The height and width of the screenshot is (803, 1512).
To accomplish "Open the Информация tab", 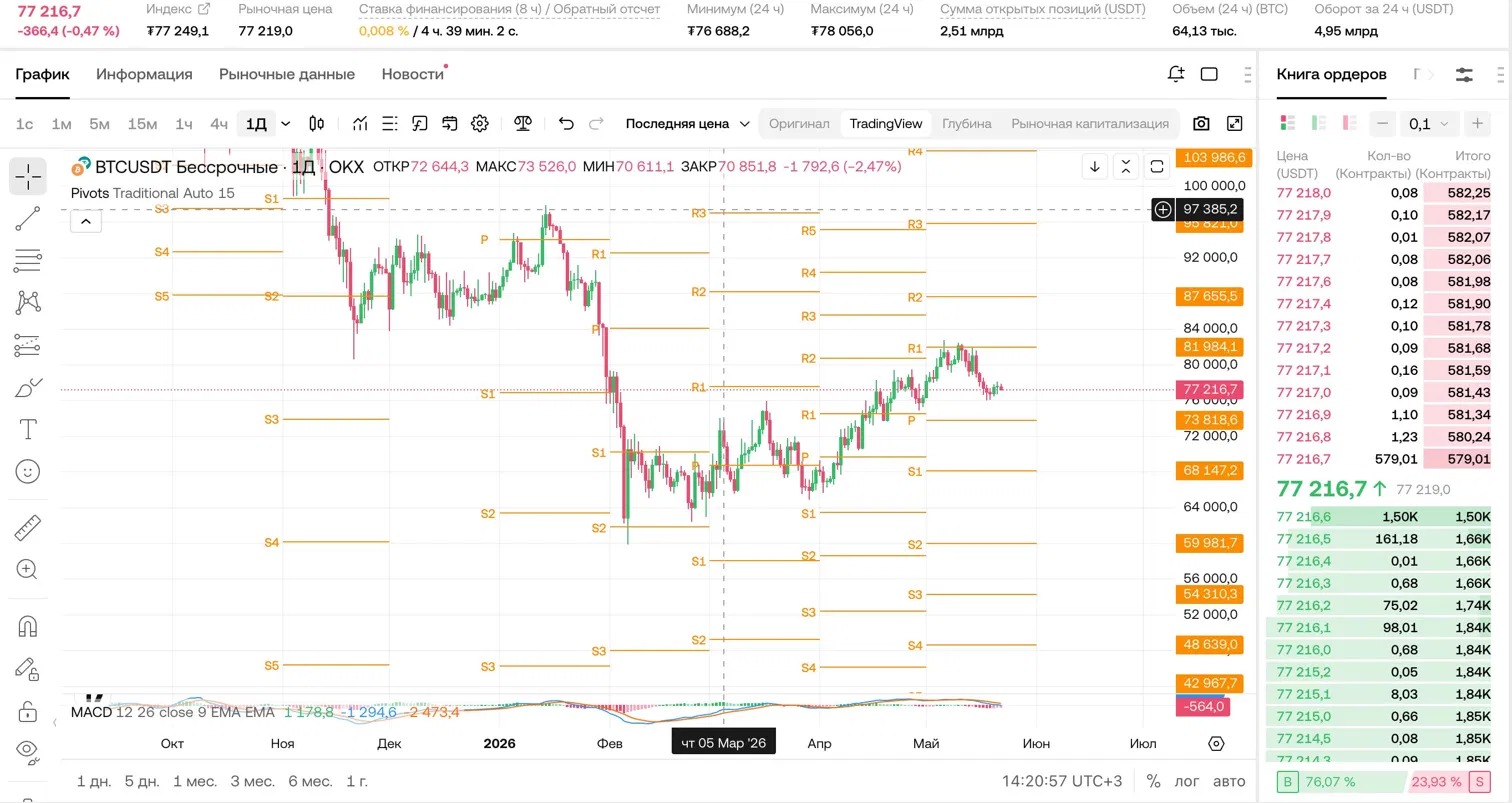I will (144, 74).
